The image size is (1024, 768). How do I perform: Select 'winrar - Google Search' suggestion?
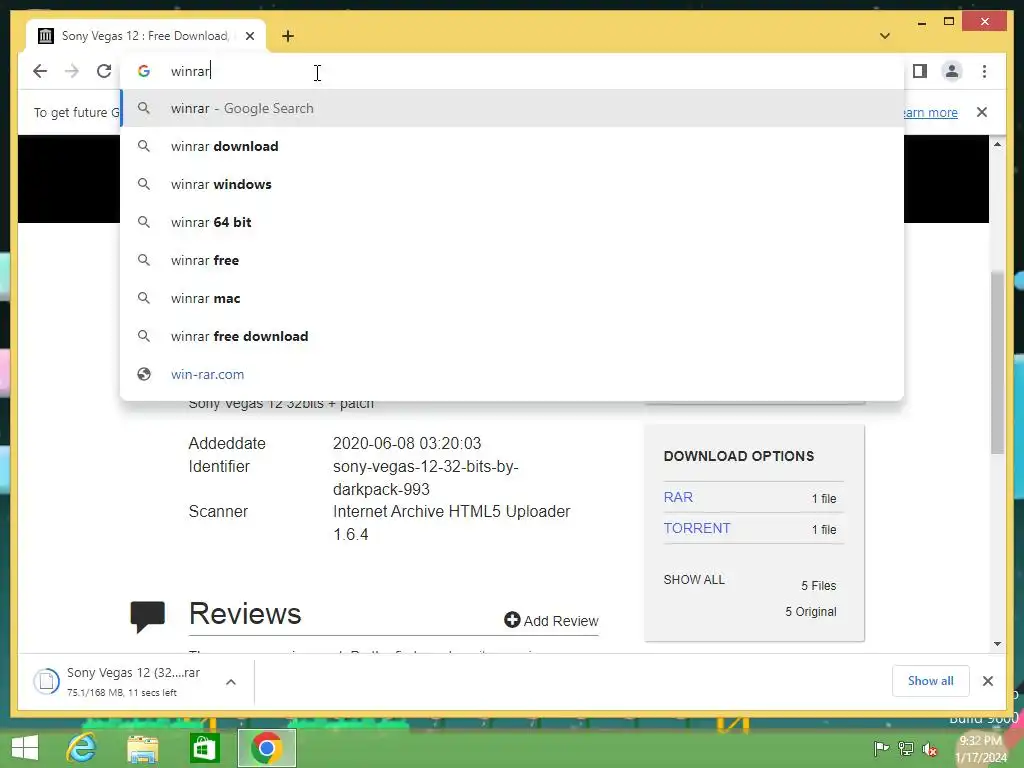513,108
